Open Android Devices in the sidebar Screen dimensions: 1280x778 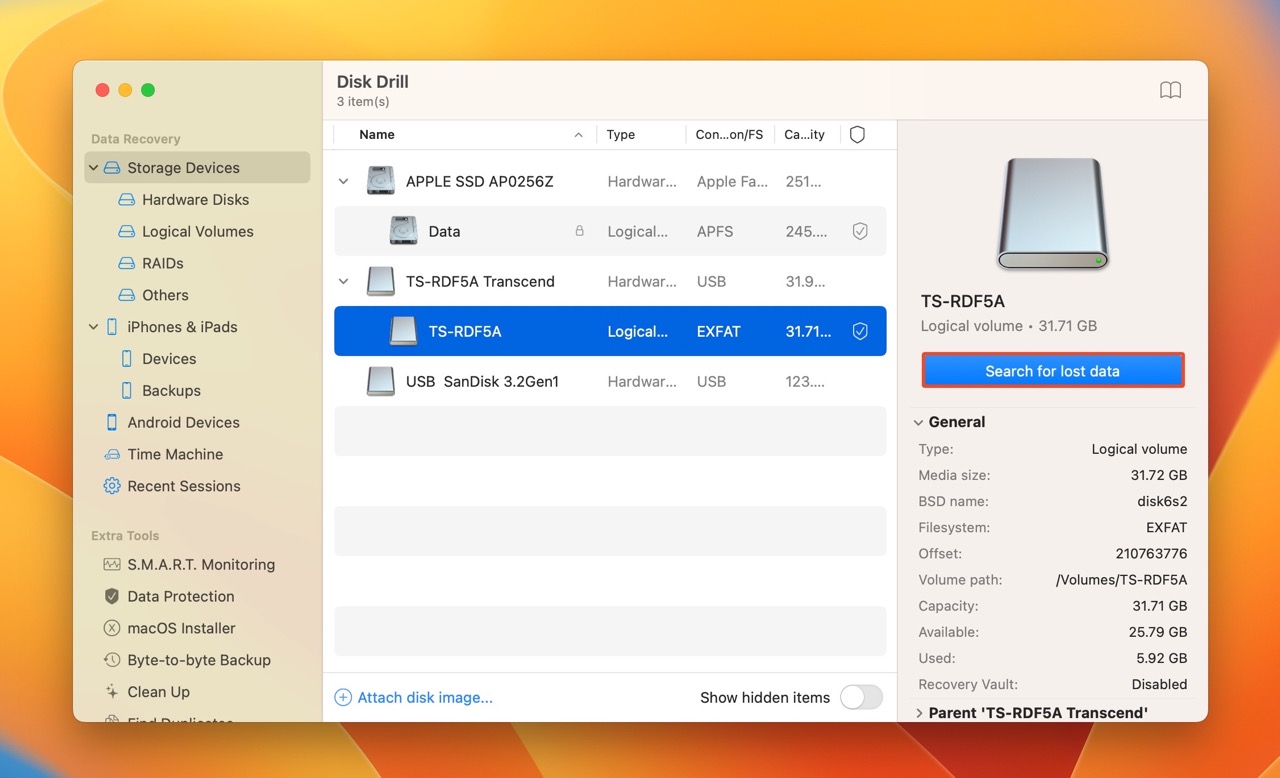184,423
